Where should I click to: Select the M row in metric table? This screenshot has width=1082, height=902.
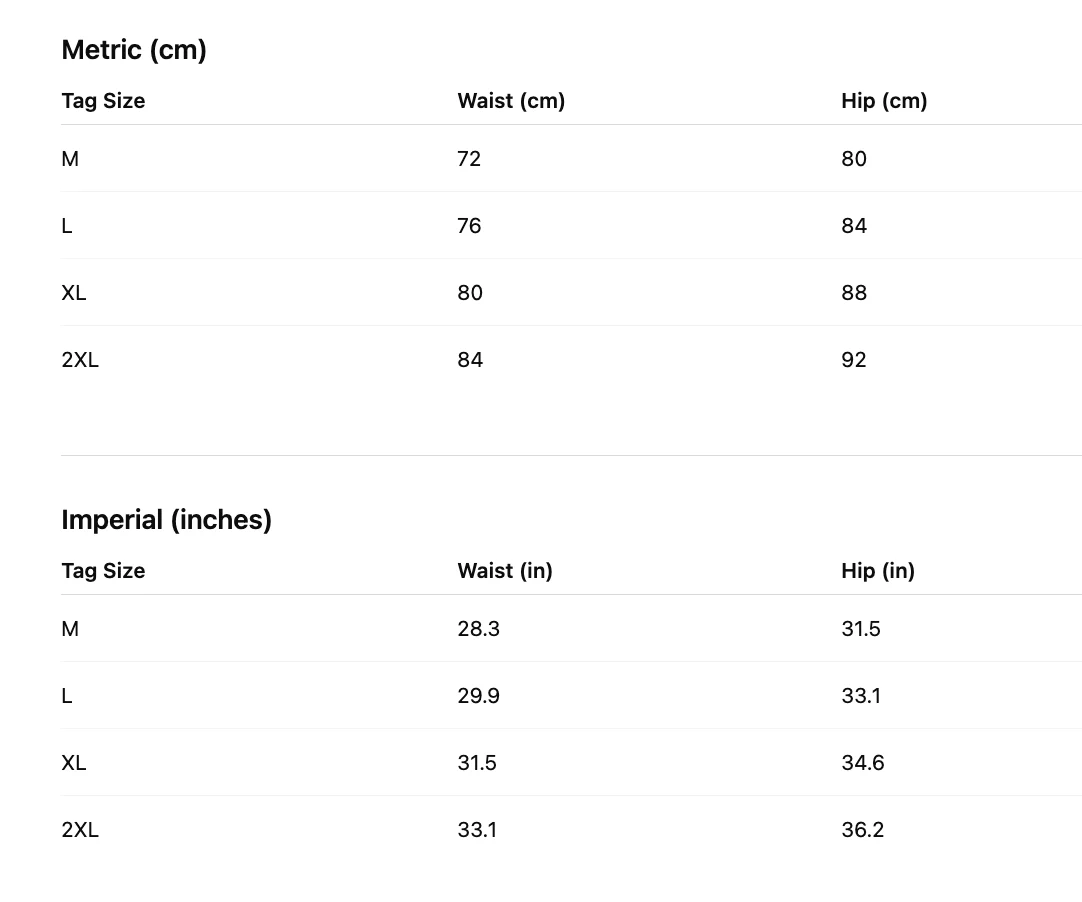571,159
